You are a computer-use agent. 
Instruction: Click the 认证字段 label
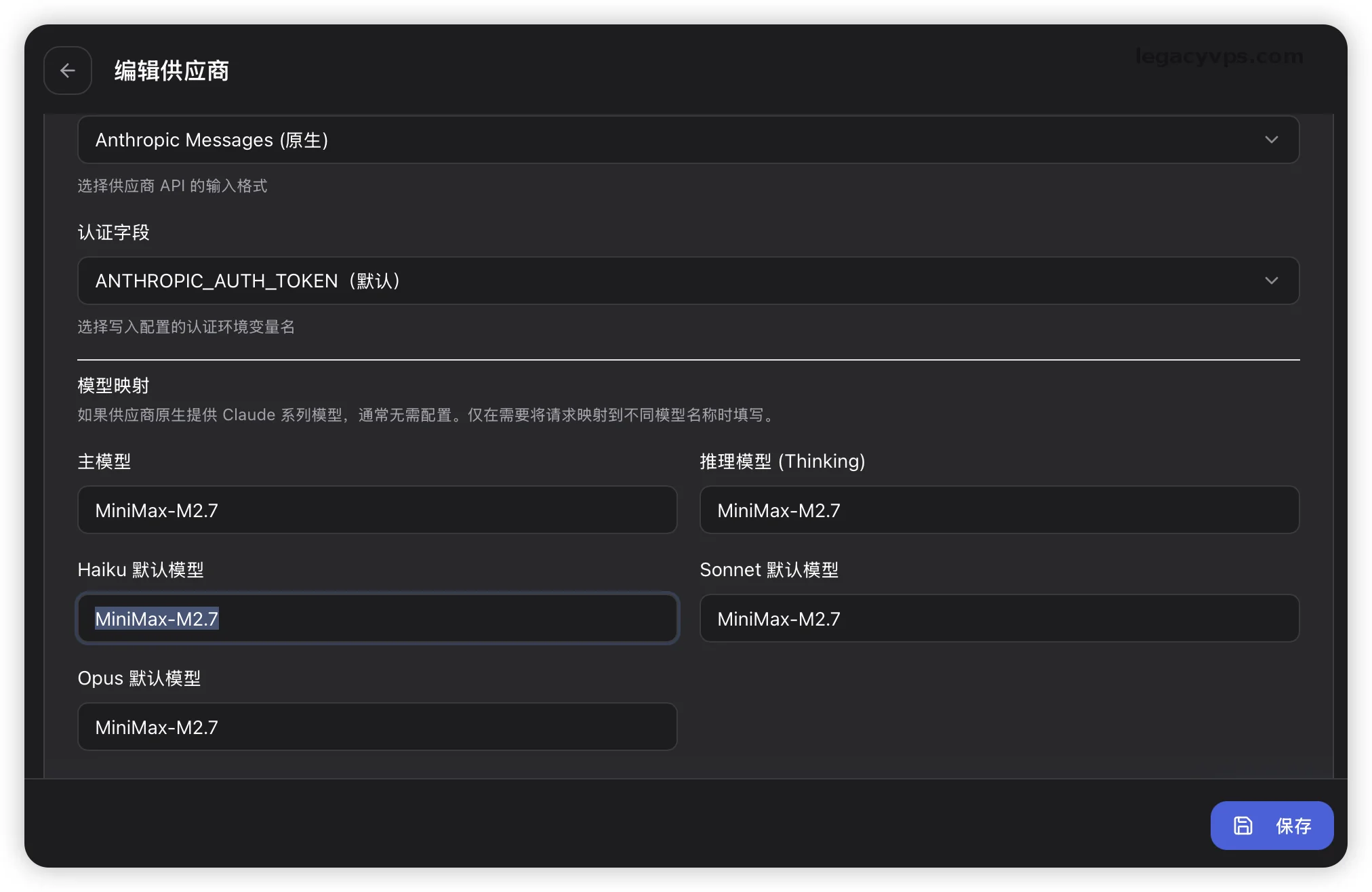(x=113, y=232)
